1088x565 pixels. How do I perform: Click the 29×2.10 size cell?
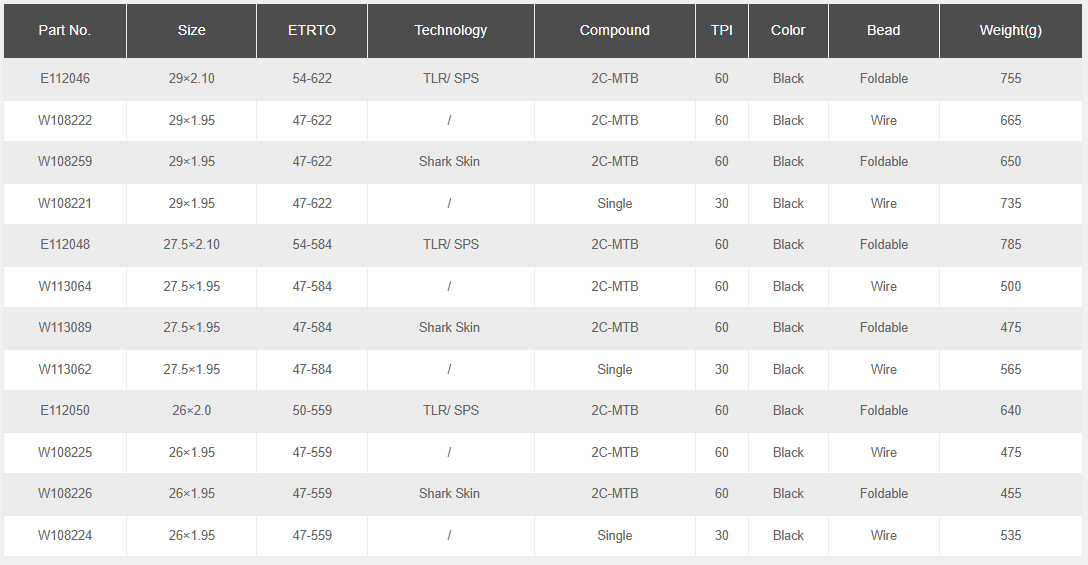pos(191,78)
